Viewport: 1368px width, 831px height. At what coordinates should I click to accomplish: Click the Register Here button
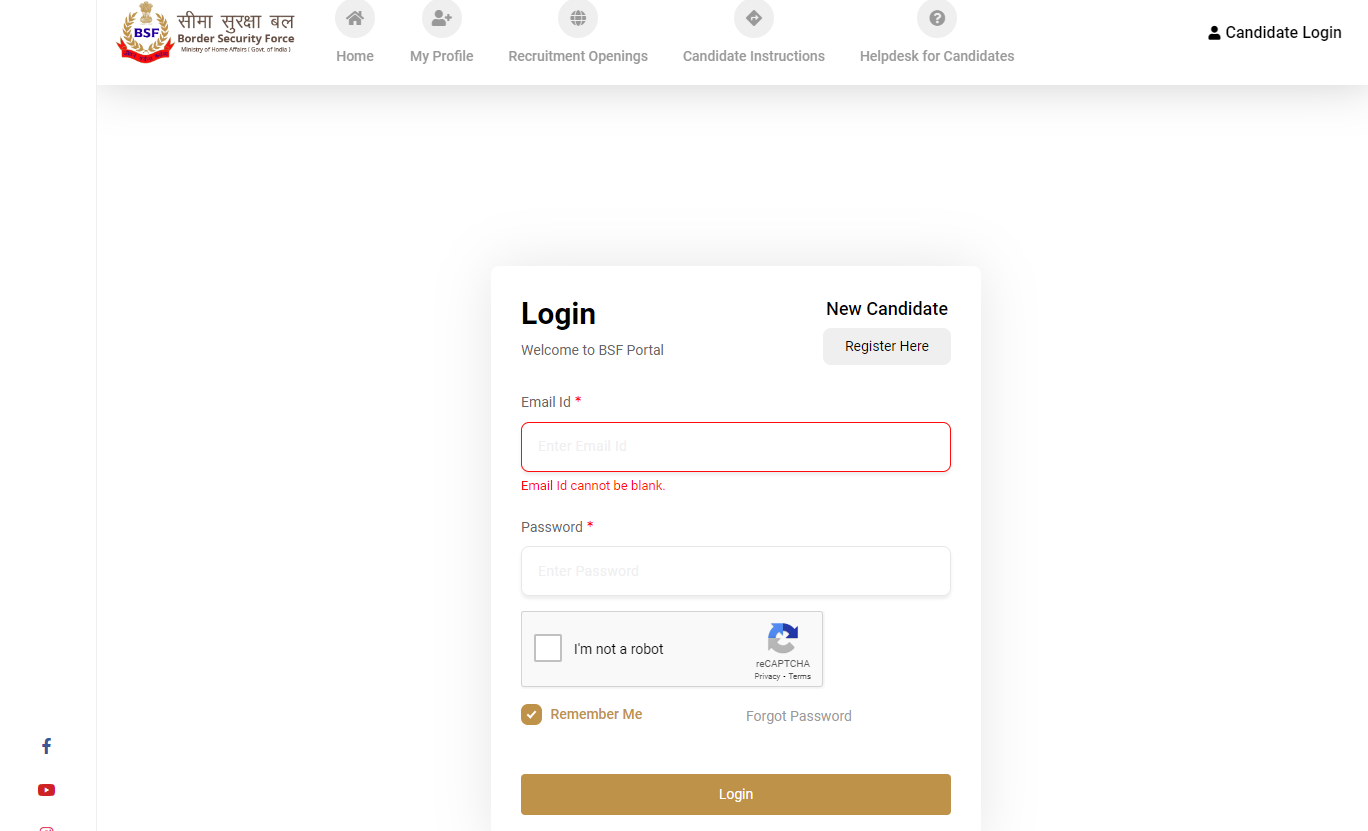(887, 346)
